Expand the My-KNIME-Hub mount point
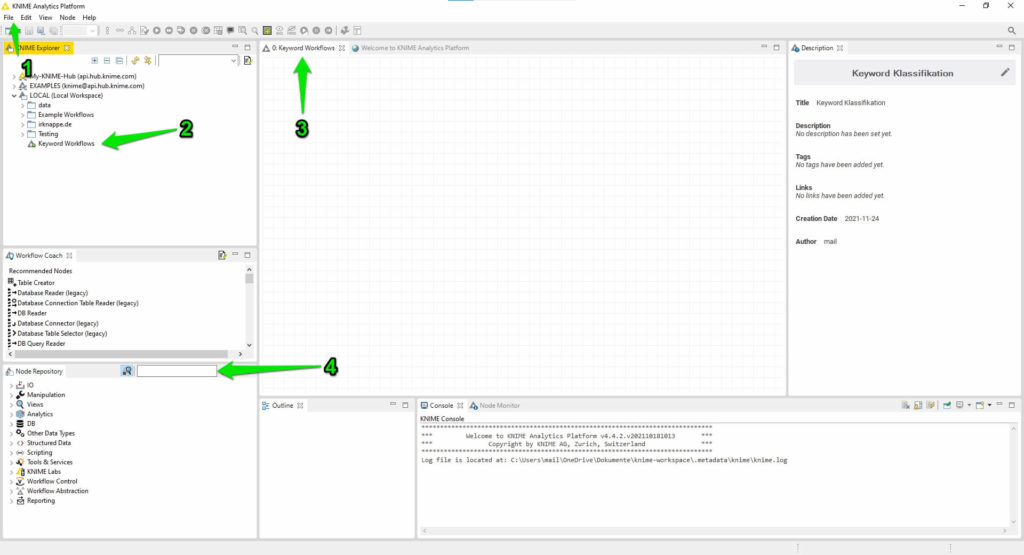The height and width of the screenshot is (555, 1024). [x=14, y=76]
